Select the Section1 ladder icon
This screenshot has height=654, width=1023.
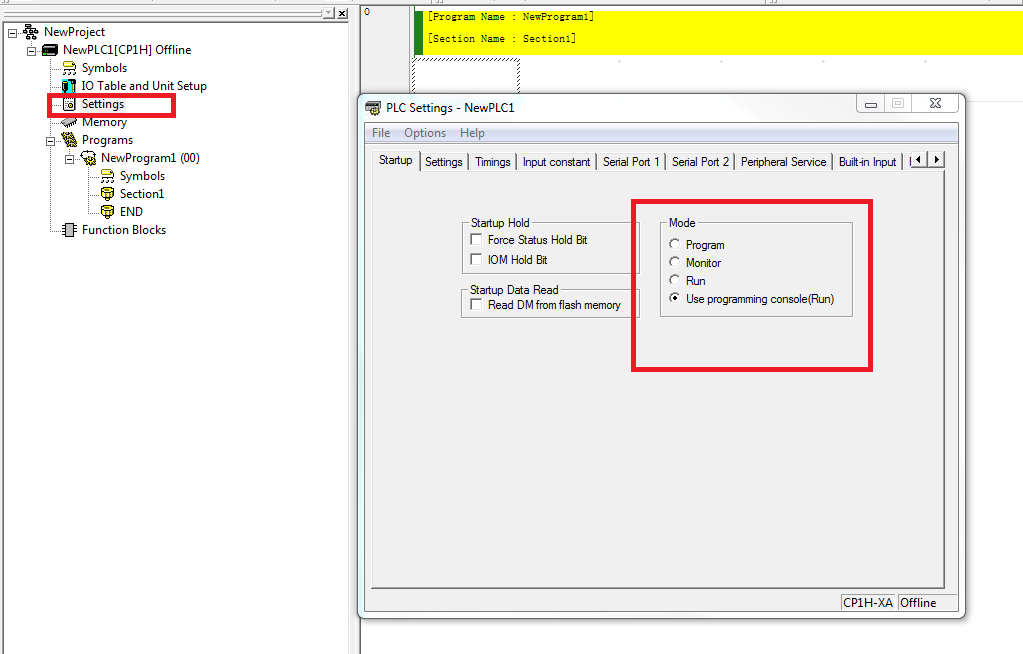coord(107,194)
